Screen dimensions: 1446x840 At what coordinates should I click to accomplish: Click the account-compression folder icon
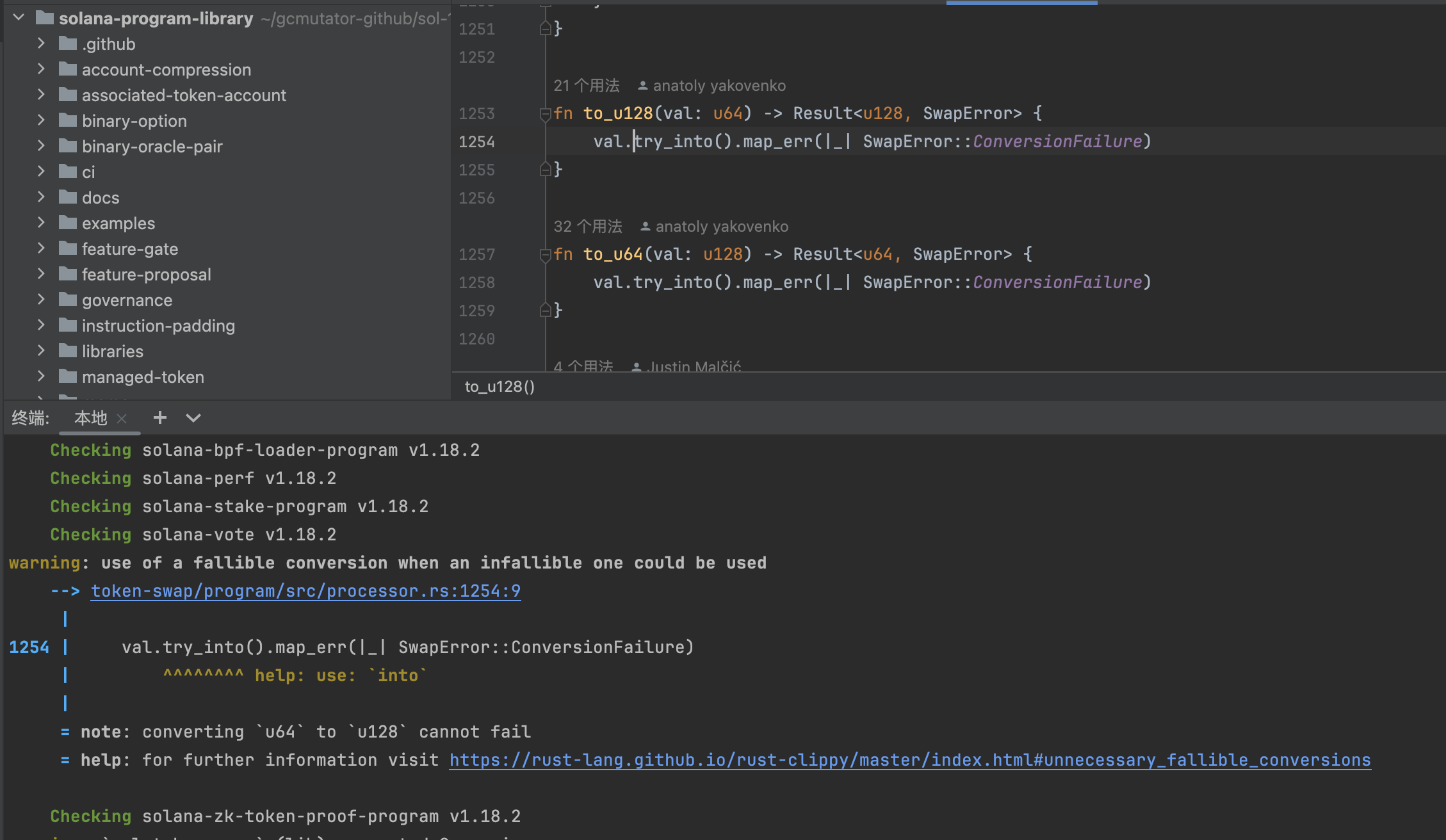pyautogui.click(x=68, y=69)
